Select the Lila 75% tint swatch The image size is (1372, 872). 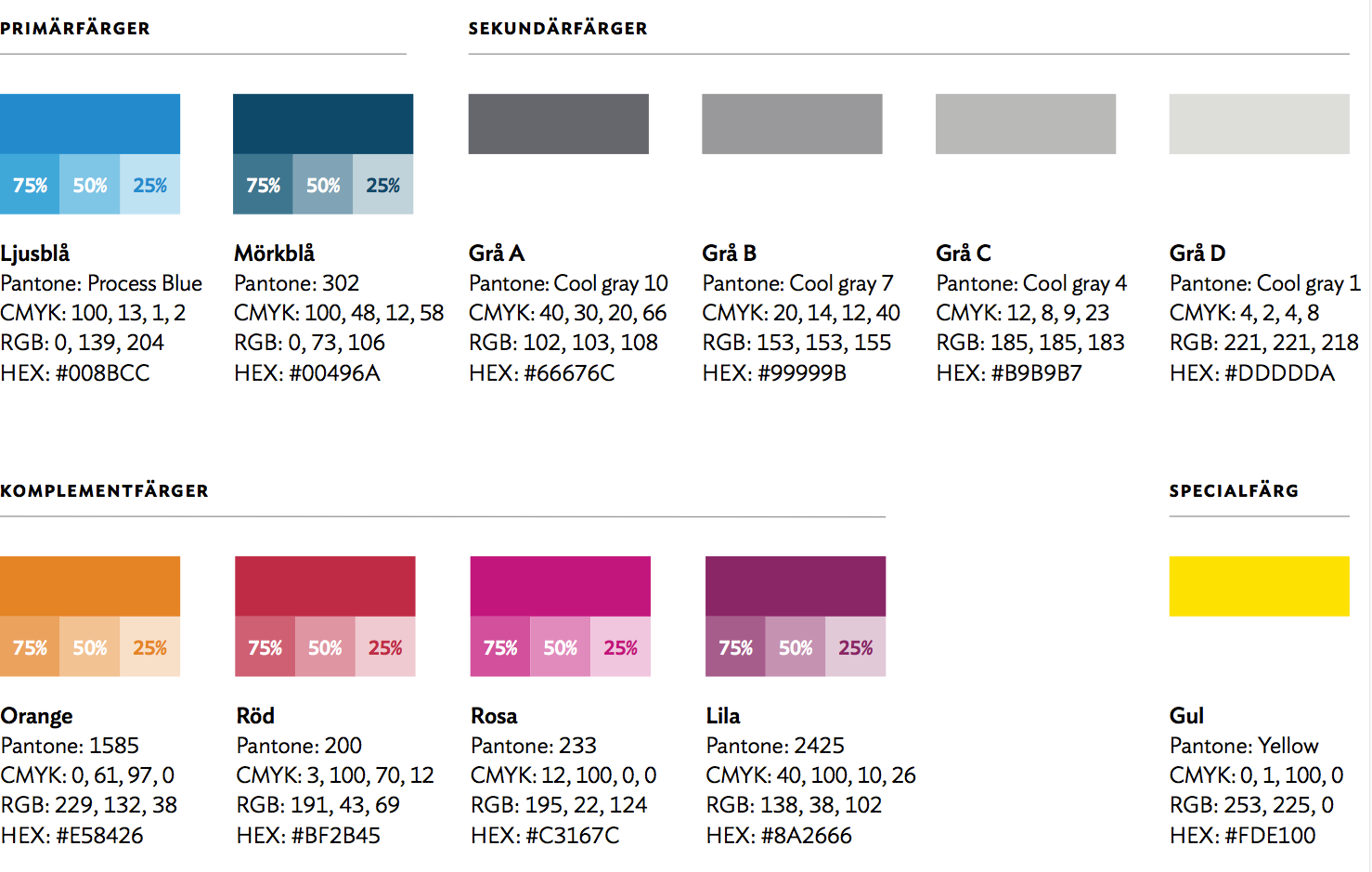pyautogui.click(x=735, y=646)
